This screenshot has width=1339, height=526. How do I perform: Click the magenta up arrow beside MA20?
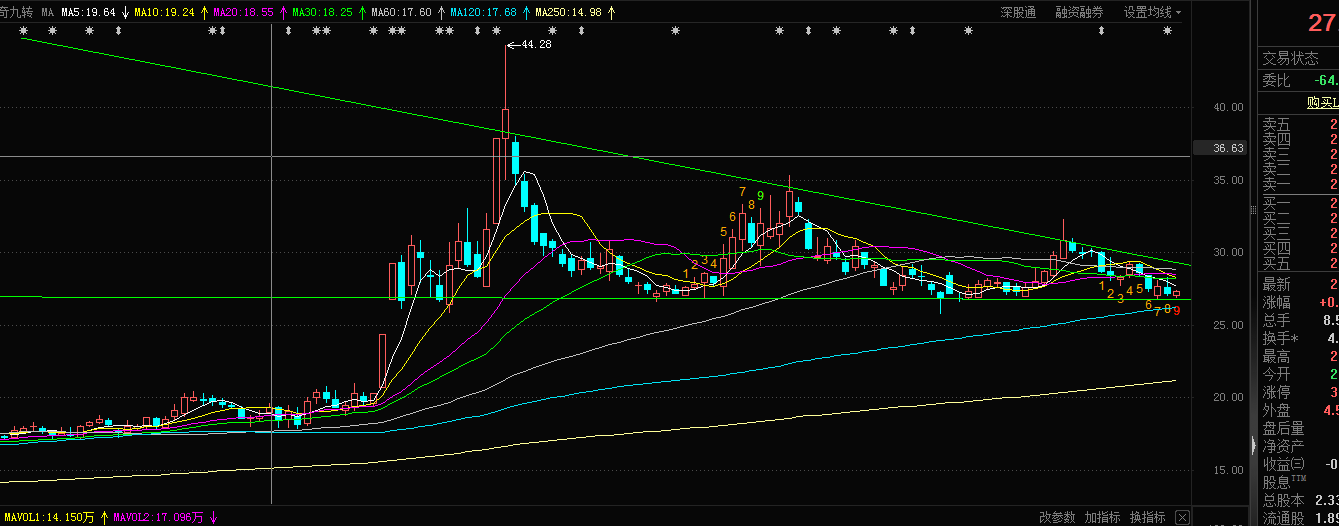tap(282, 13)
